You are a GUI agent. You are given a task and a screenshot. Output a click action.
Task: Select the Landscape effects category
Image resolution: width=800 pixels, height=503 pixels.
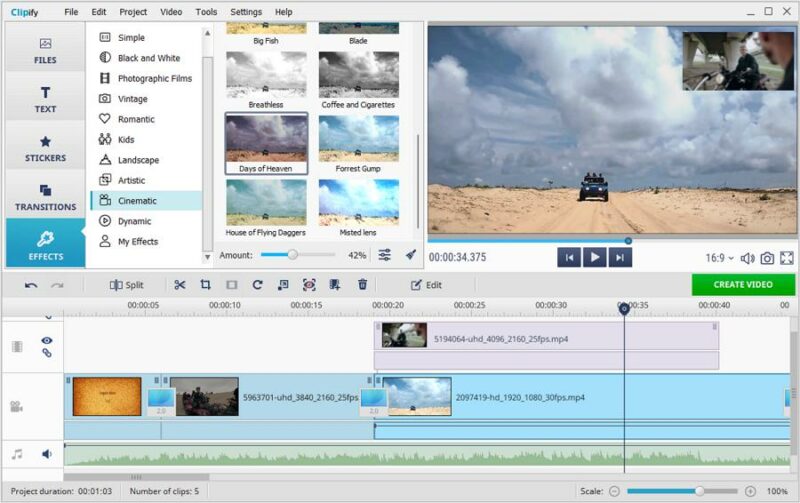[146, 160]
